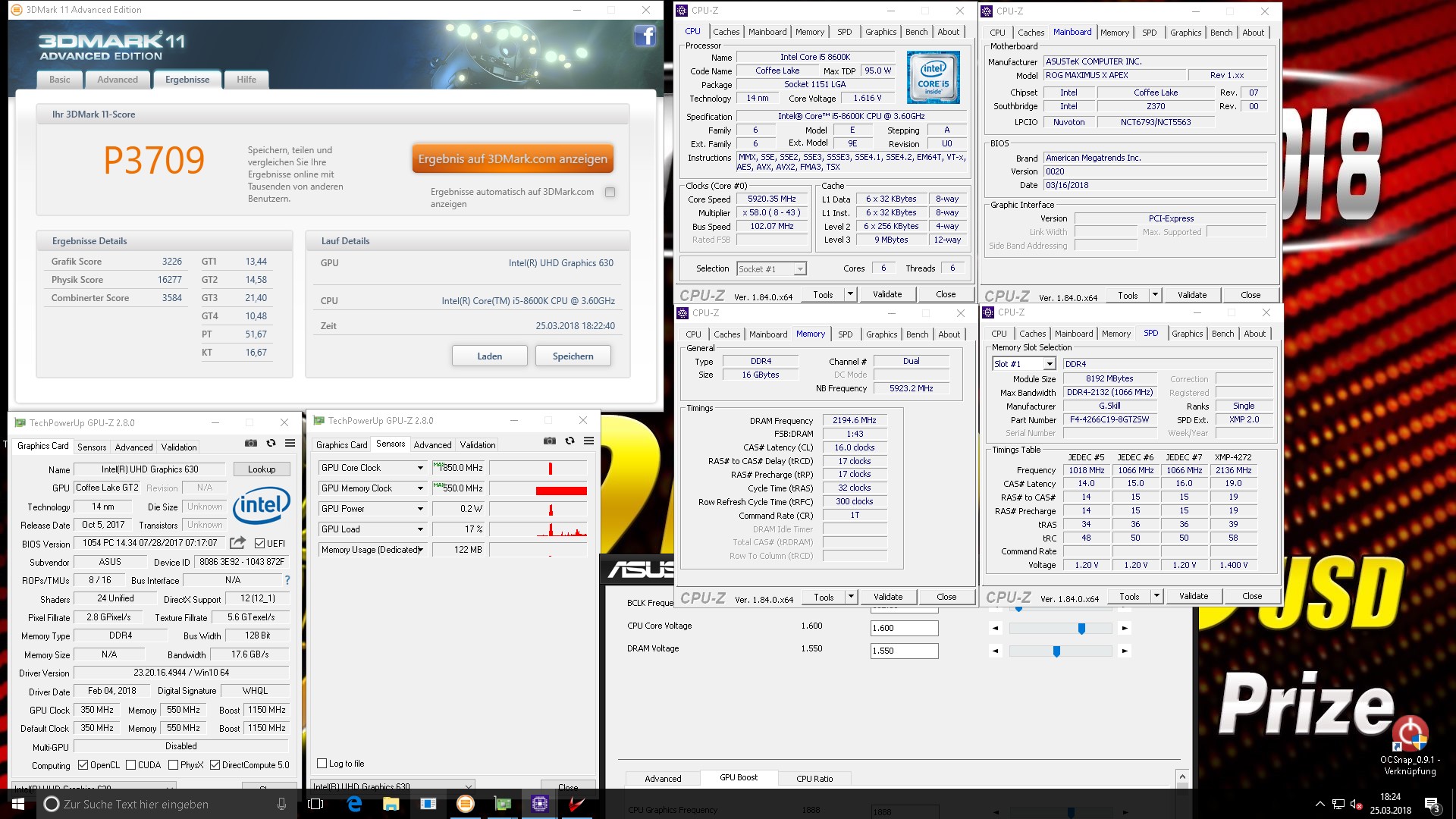Image resolution: width=1456 pixels, height=819 pixels.
Task: Open Windows Start menu
Action: [17, 804]
